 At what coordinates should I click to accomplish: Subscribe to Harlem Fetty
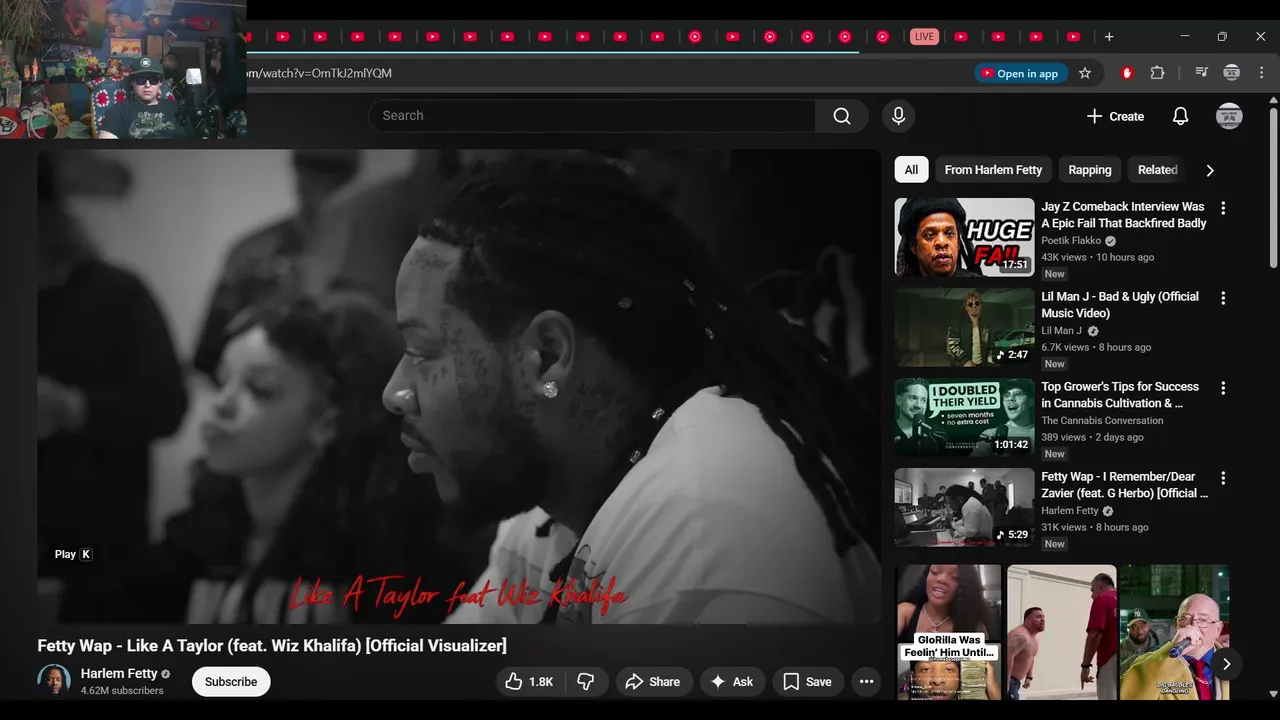pos(231,682)
